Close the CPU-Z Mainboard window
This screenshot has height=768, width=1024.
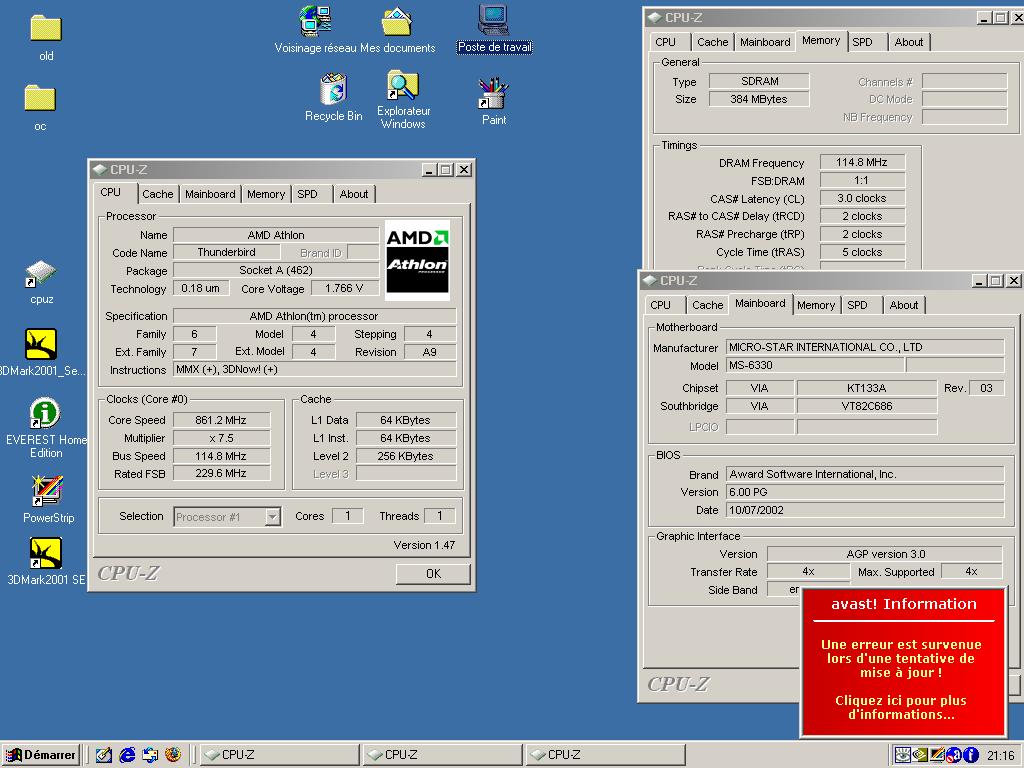pyautogui.click(x=1014, y=281)
